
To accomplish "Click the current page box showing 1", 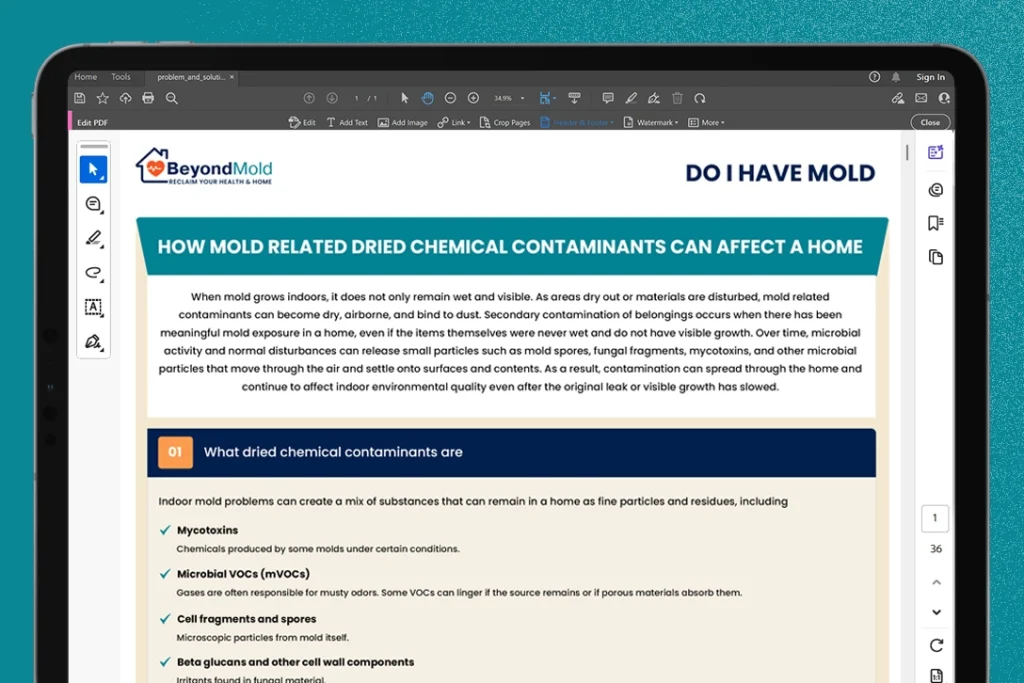I will click(935, 518).
